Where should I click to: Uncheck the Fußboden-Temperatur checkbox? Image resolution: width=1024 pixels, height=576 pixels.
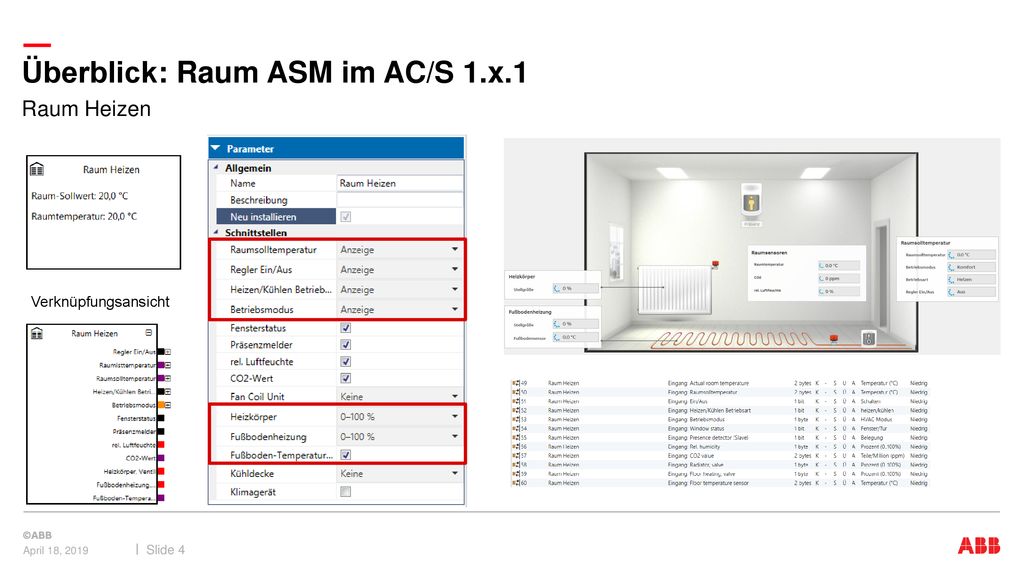345,455
